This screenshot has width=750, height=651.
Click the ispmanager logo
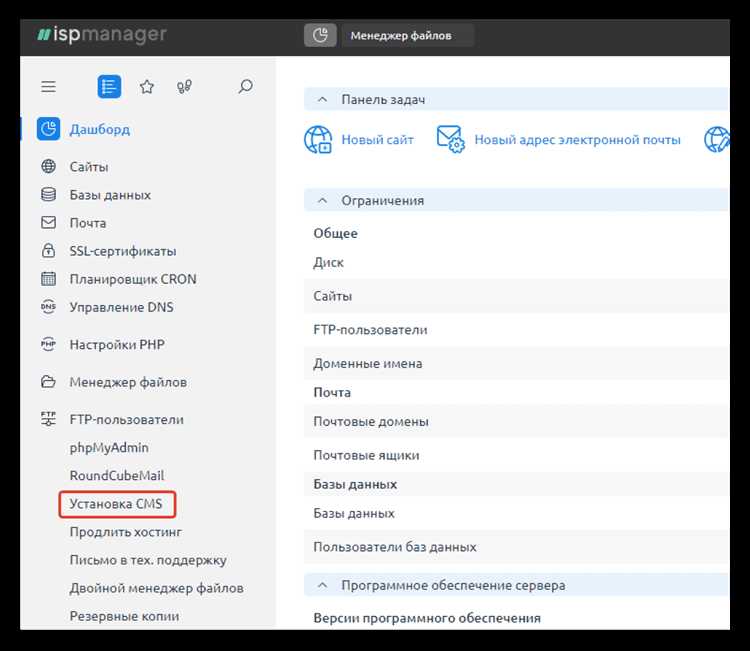pos(101,35)
